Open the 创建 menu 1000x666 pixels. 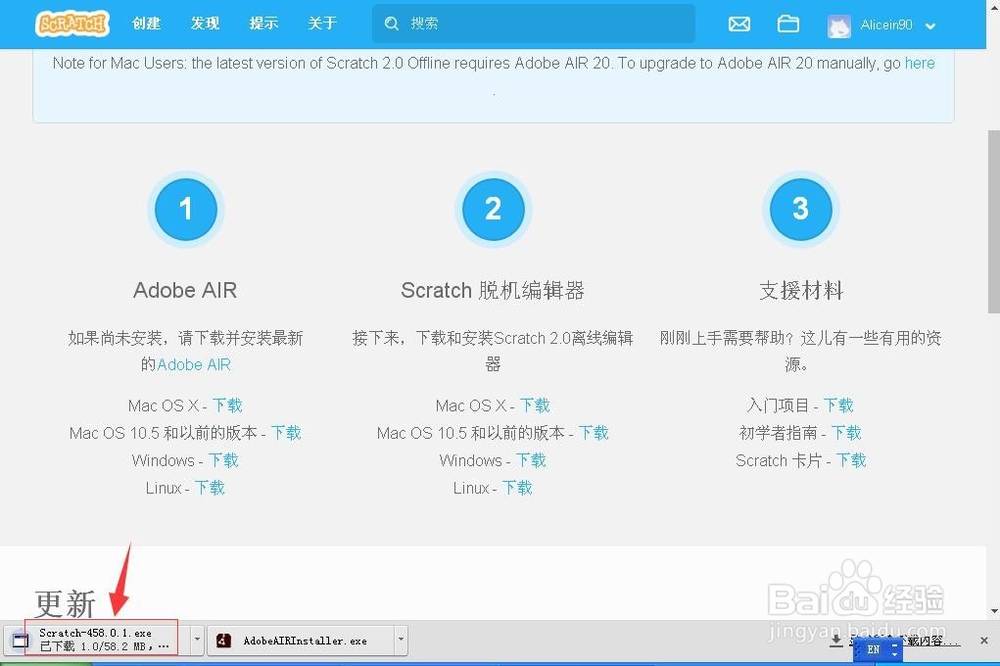(146, 24)
